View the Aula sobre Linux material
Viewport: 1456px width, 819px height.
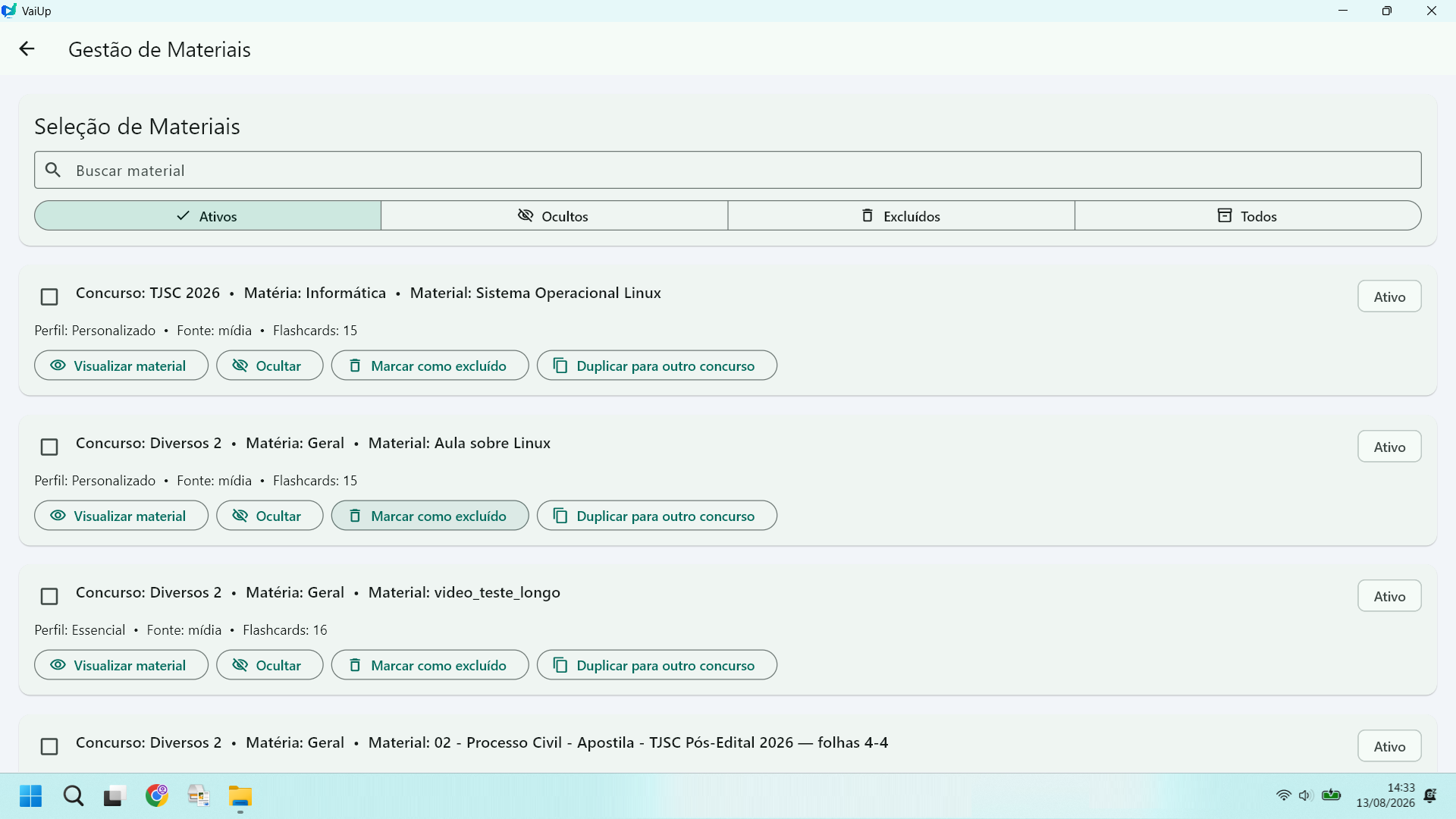(x=121, y=516)
